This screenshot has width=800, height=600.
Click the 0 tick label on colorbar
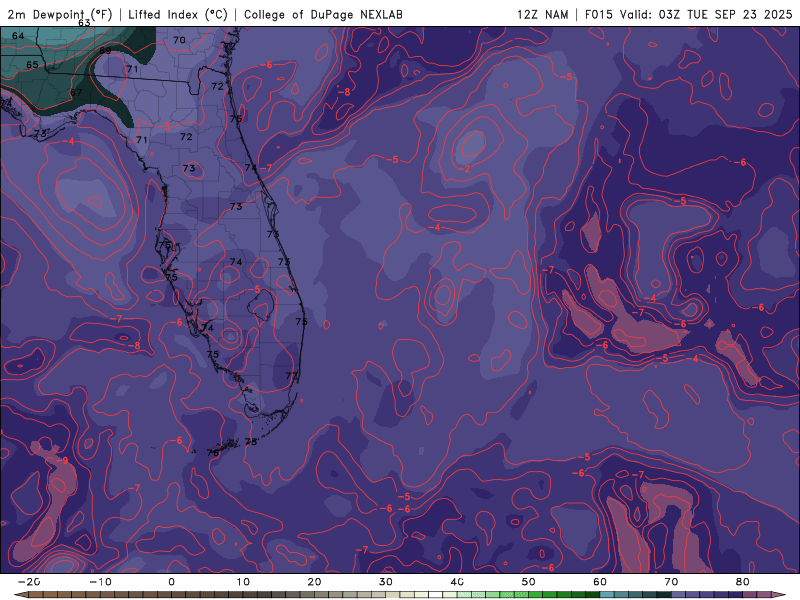[x=171, y=582]
